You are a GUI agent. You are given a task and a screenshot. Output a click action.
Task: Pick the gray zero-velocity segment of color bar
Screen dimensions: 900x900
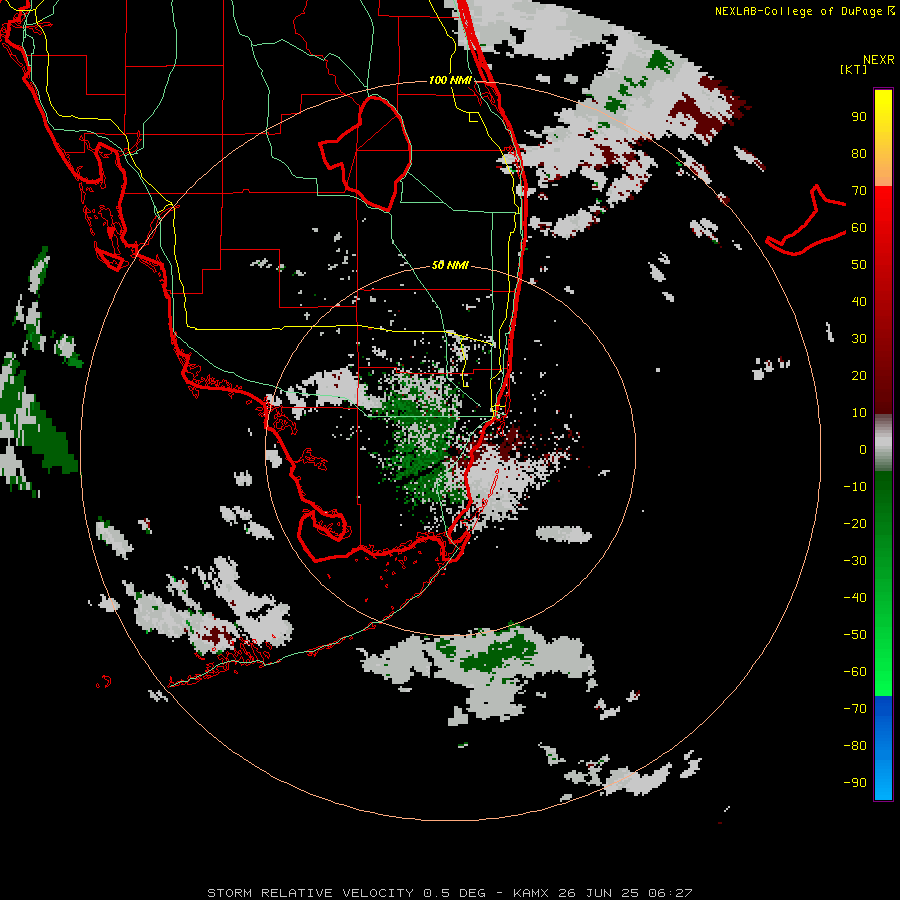[x=883, y=443]
